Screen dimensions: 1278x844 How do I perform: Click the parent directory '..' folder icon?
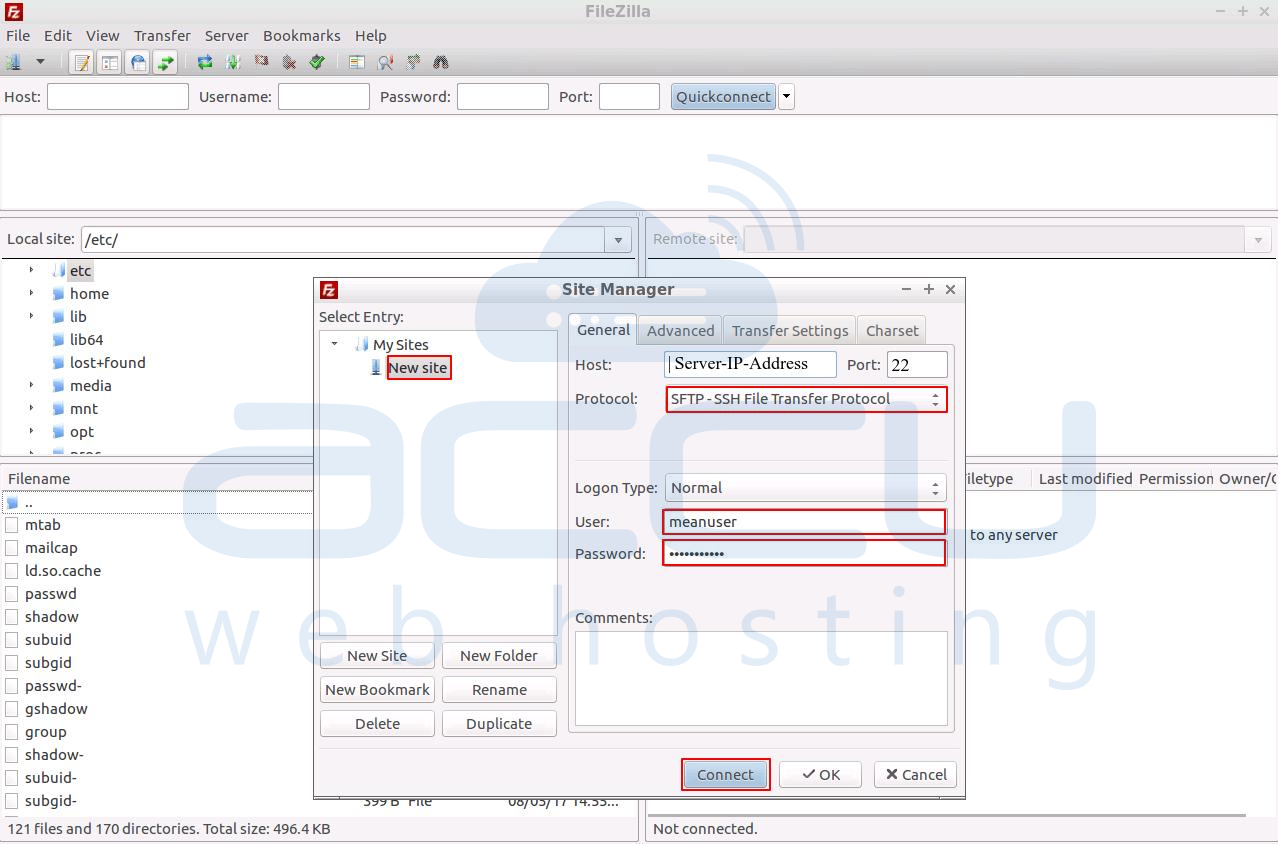[x=12, y=503]
